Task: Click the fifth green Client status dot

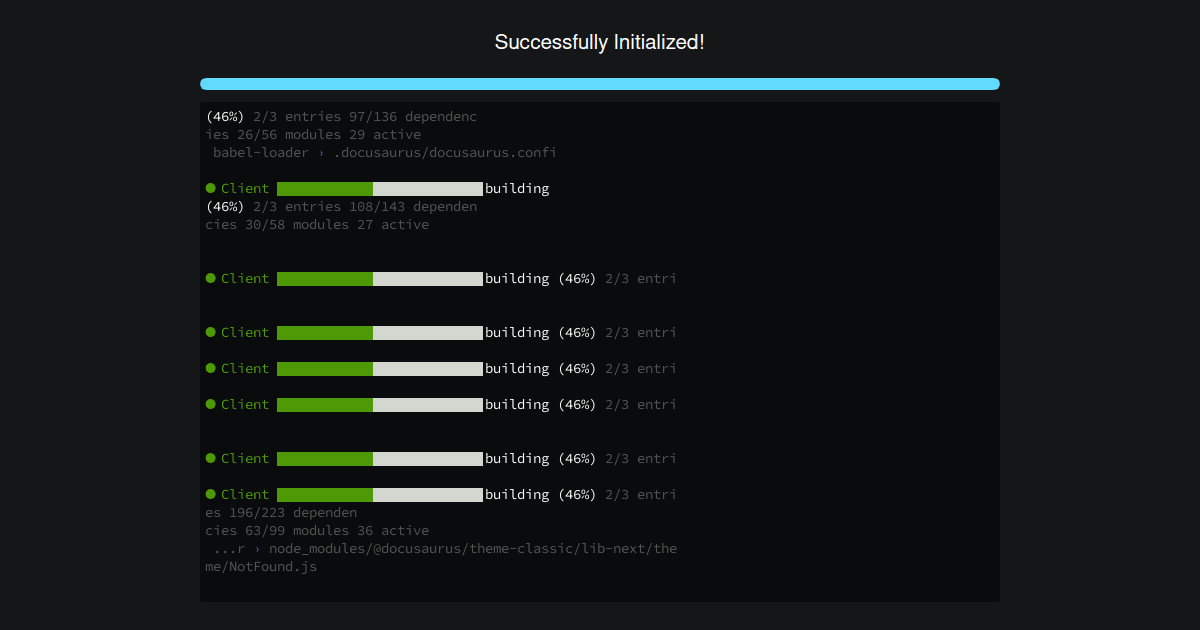Action: click(211, 404)
